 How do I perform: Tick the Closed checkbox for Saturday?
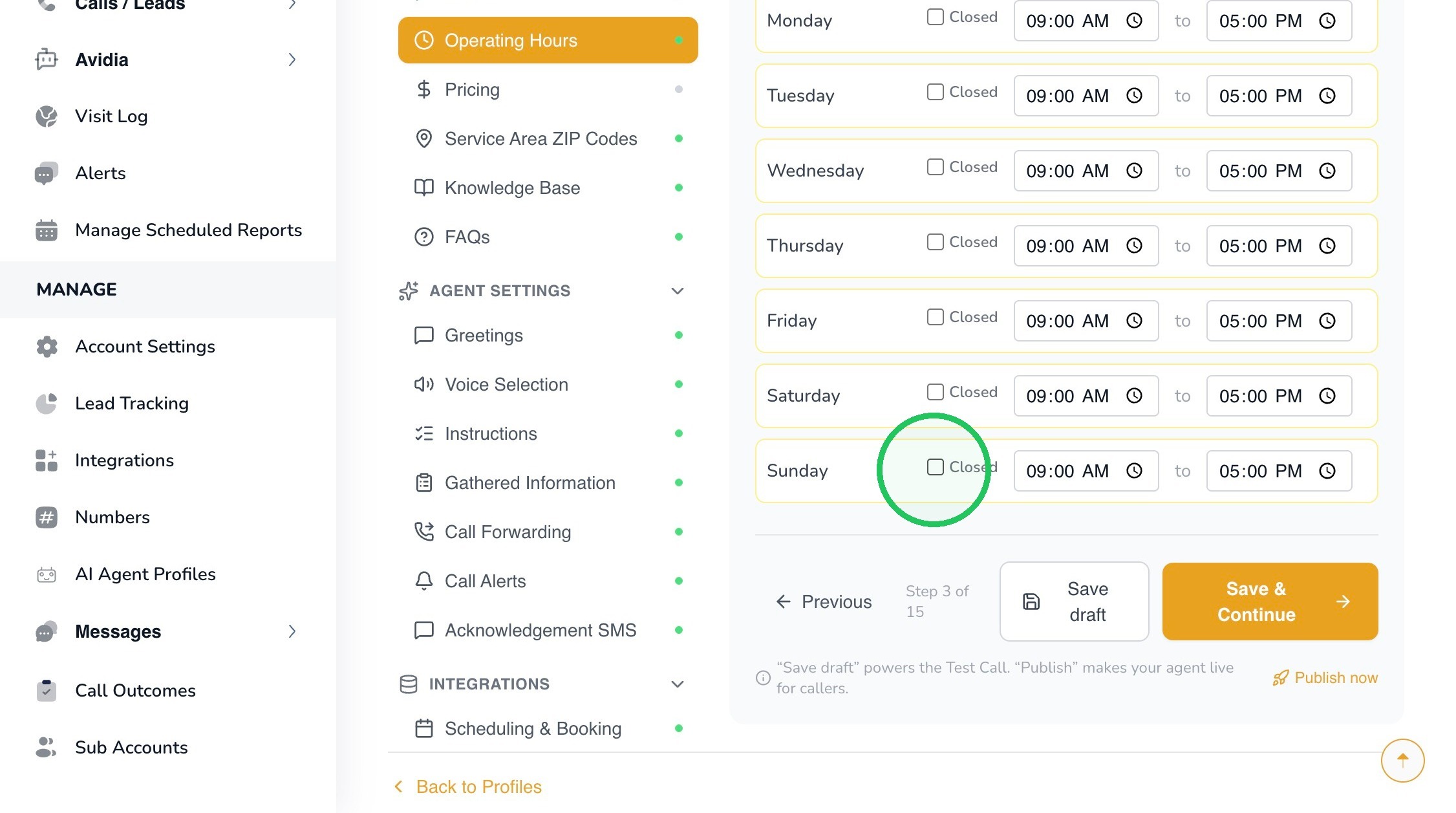click(x=935, y=392)
